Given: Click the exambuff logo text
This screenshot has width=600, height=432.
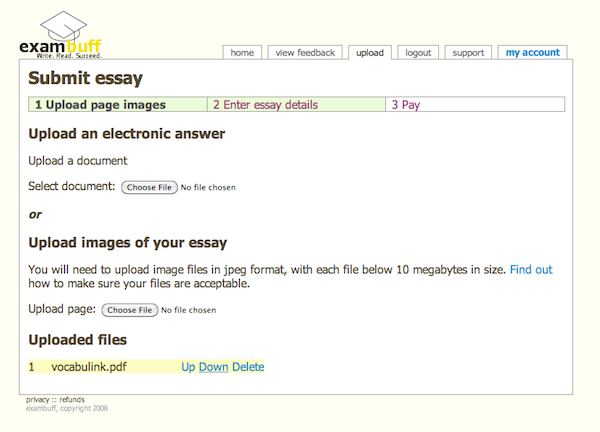Looking at the screenshot, I should point(60,47).
